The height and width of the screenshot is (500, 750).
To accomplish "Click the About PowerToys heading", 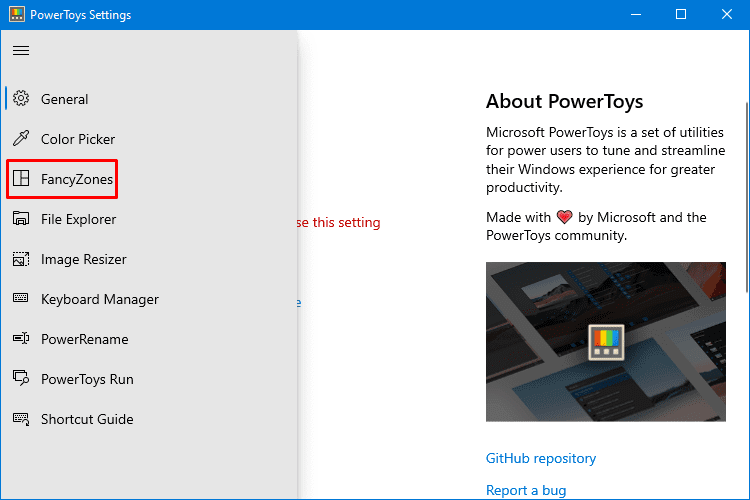I will (x=564, y=101).
